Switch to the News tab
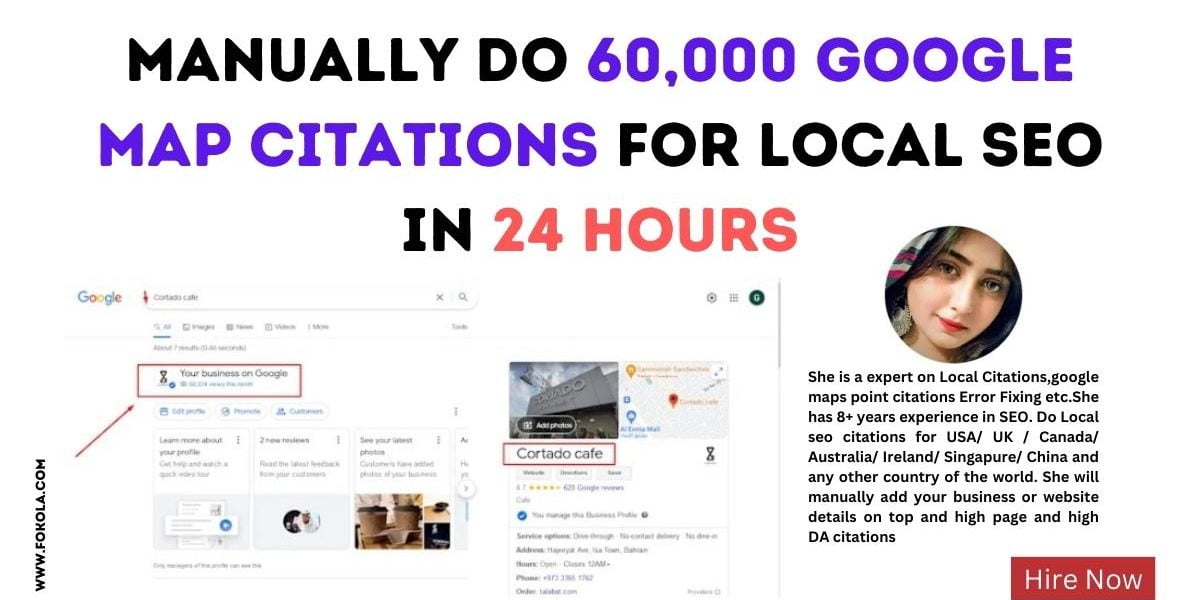Screen dimensions: 1200x600 240,327
